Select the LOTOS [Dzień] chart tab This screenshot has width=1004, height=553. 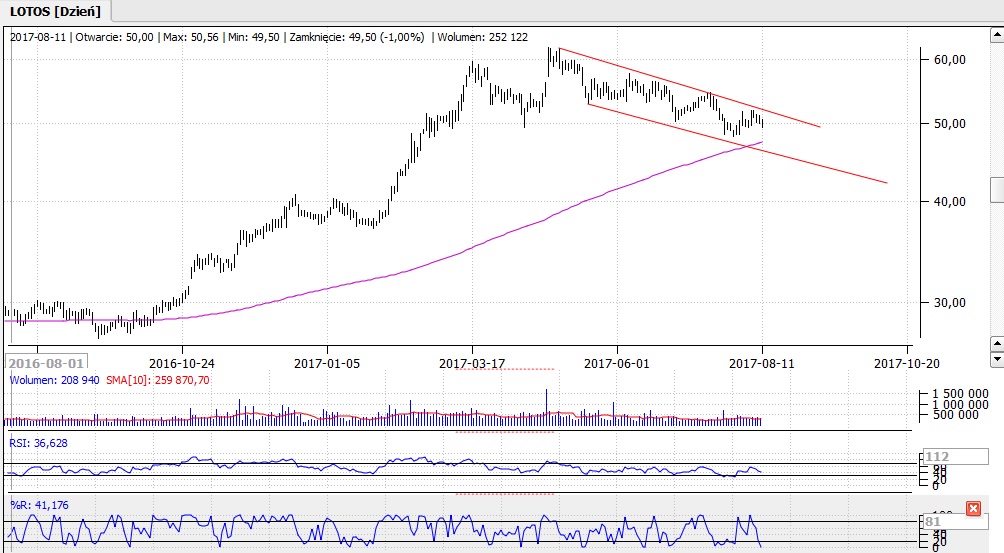pos(55,11)
